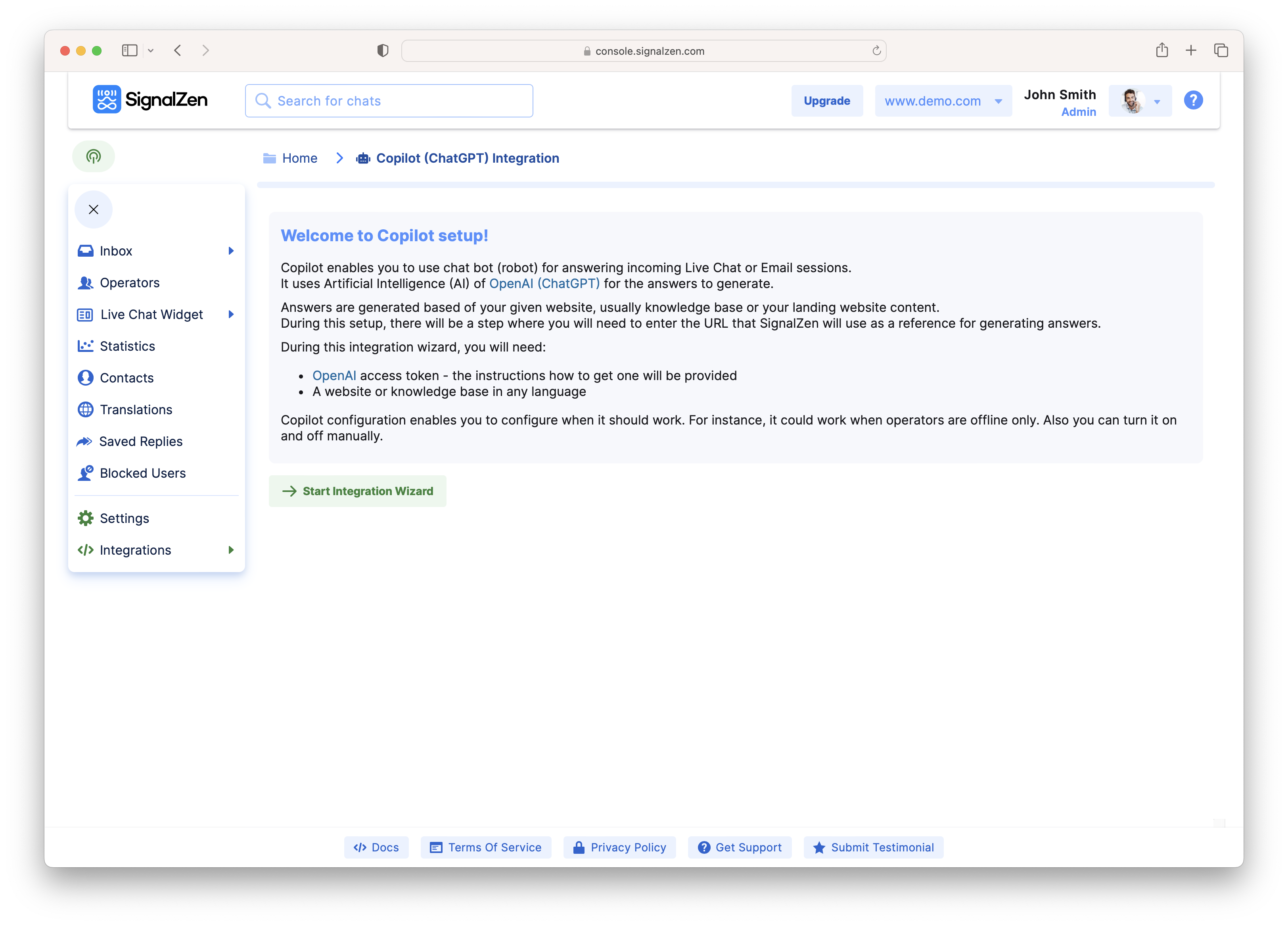Image resolution: width=1288 pixels, height=926 pixels.
Task: Select Saved Replies in the sidebar
Action: [x=141, y=442]
